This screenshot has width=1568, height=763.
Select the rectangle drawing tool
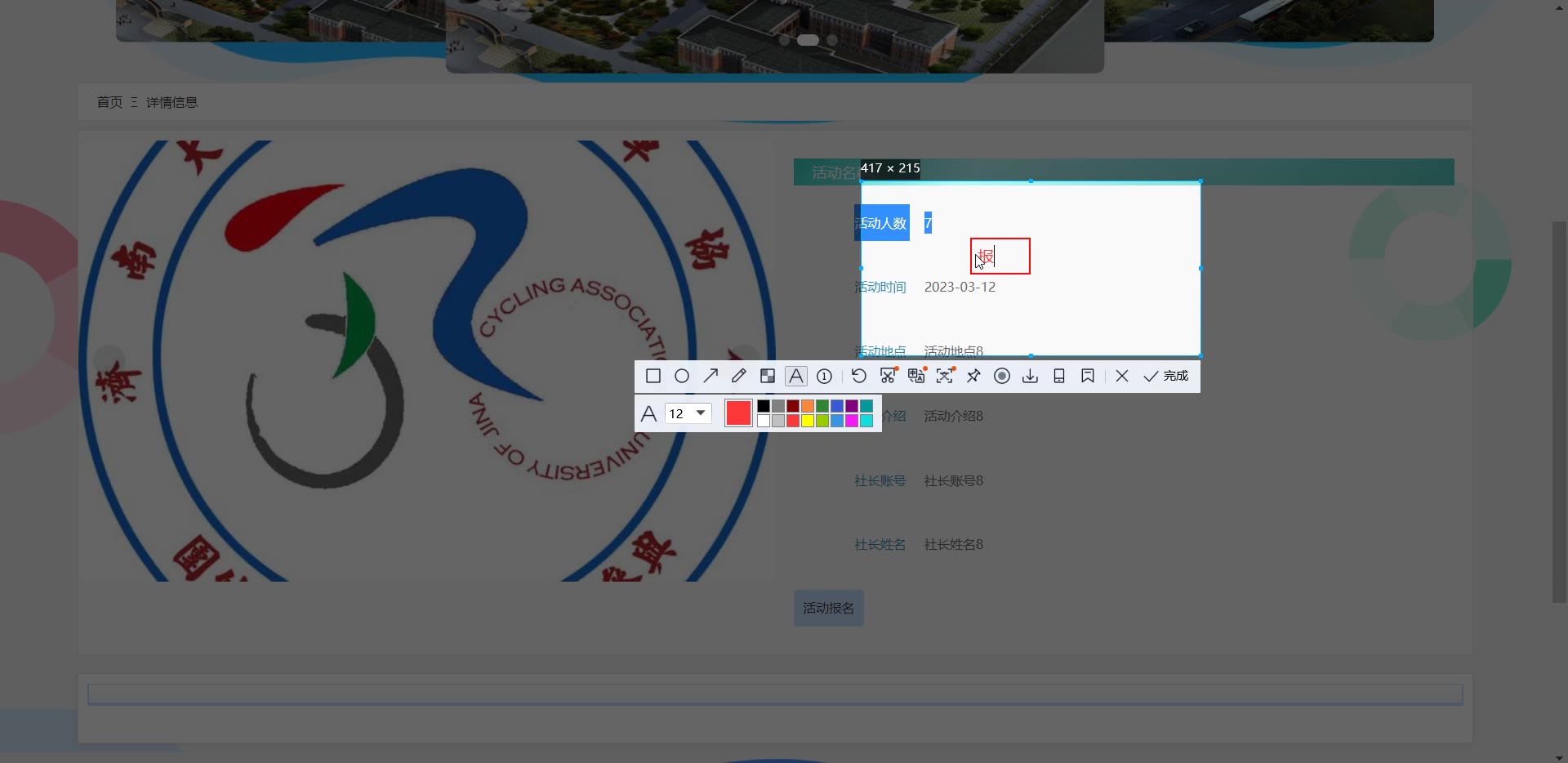coord(653,376)
